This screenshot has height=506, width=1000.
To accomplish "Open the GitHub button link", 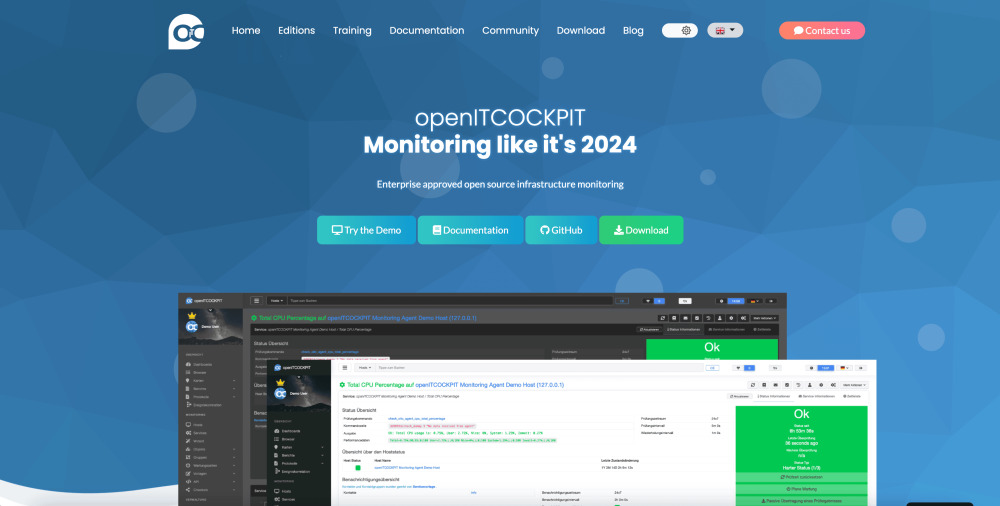I will (561, 230).
